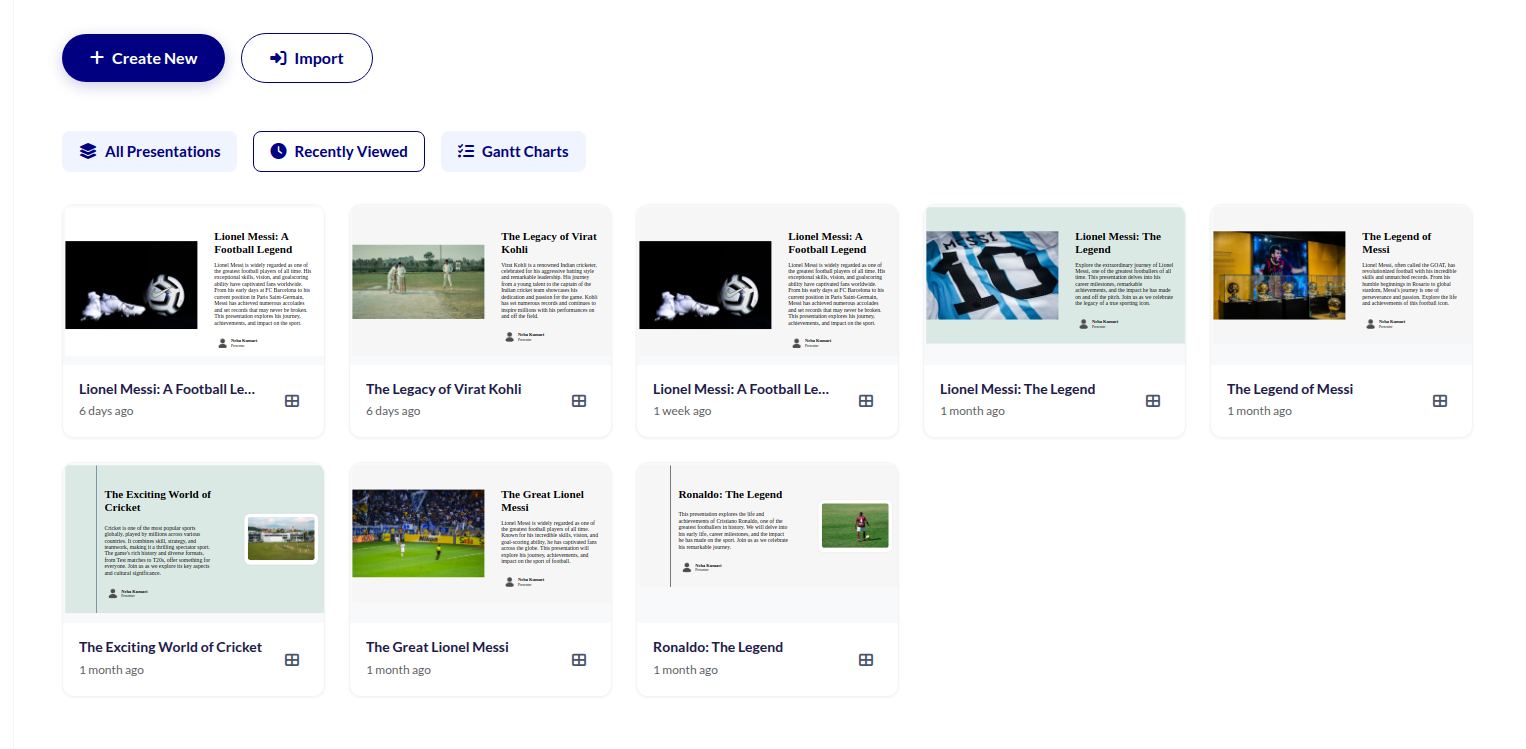The width and height of the screenshot is (1526, 749).
Task: Click the grid icon on Lionel Messi: The Legend
Action: [1153, 400]
